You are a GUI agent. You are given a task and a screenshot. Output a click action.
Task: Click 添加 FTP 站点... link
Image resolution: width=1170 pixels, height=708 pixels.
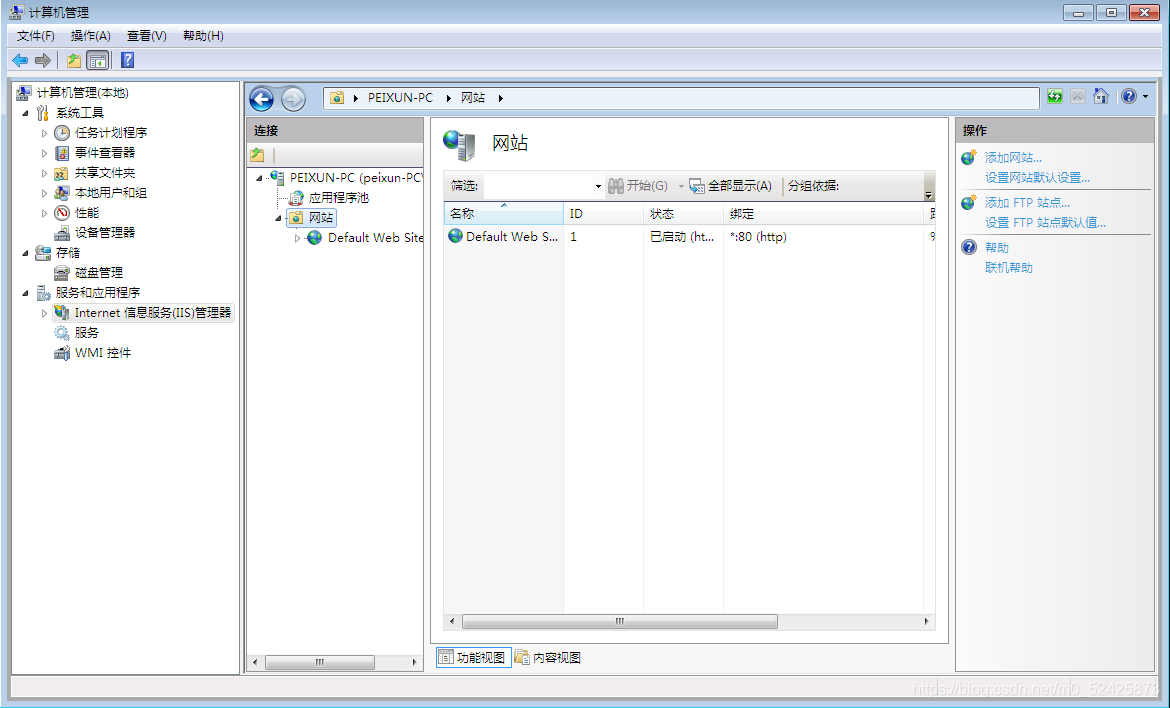(1027, 202)
